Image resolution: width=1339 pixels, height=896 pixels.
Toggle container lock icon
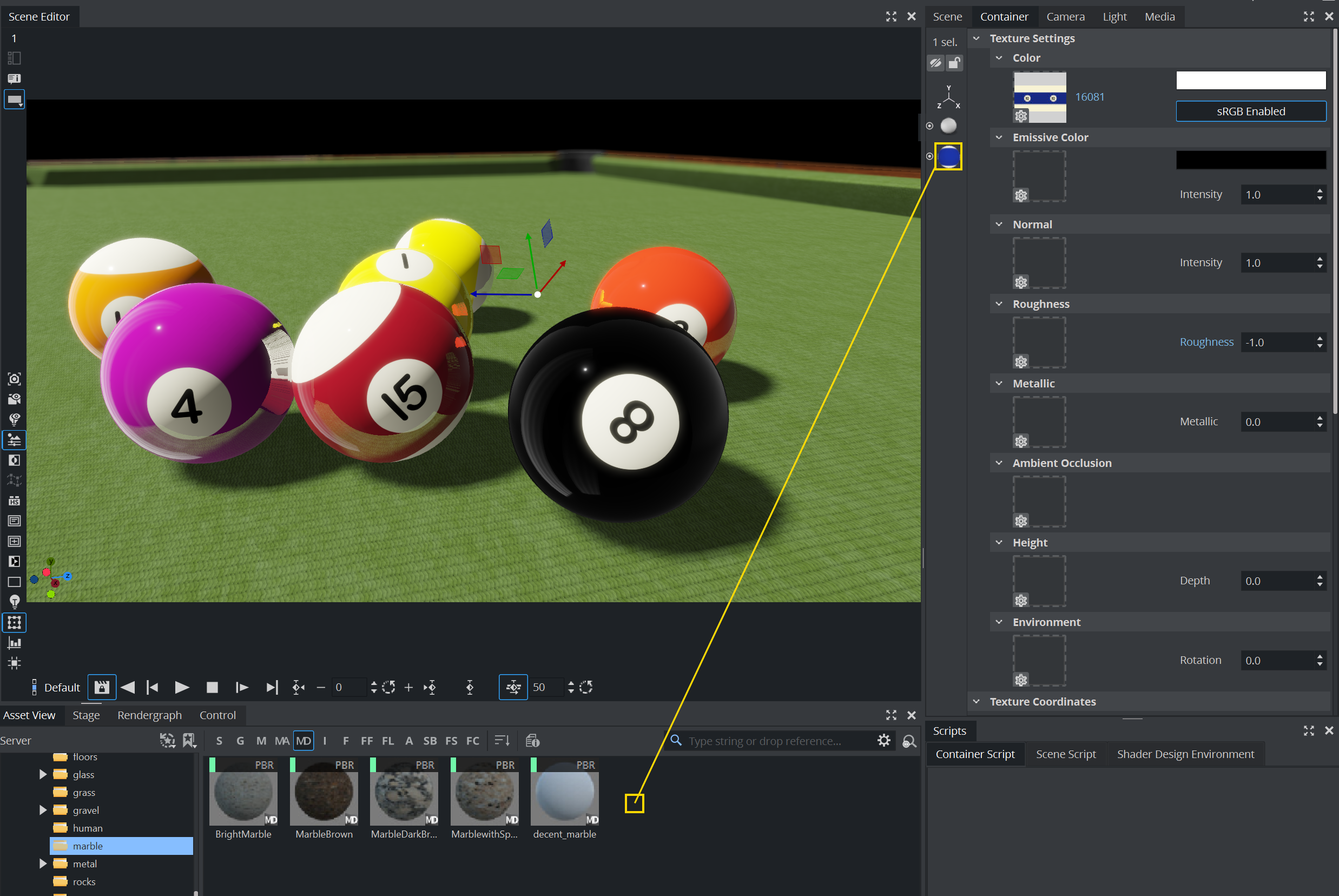point(954,62)
